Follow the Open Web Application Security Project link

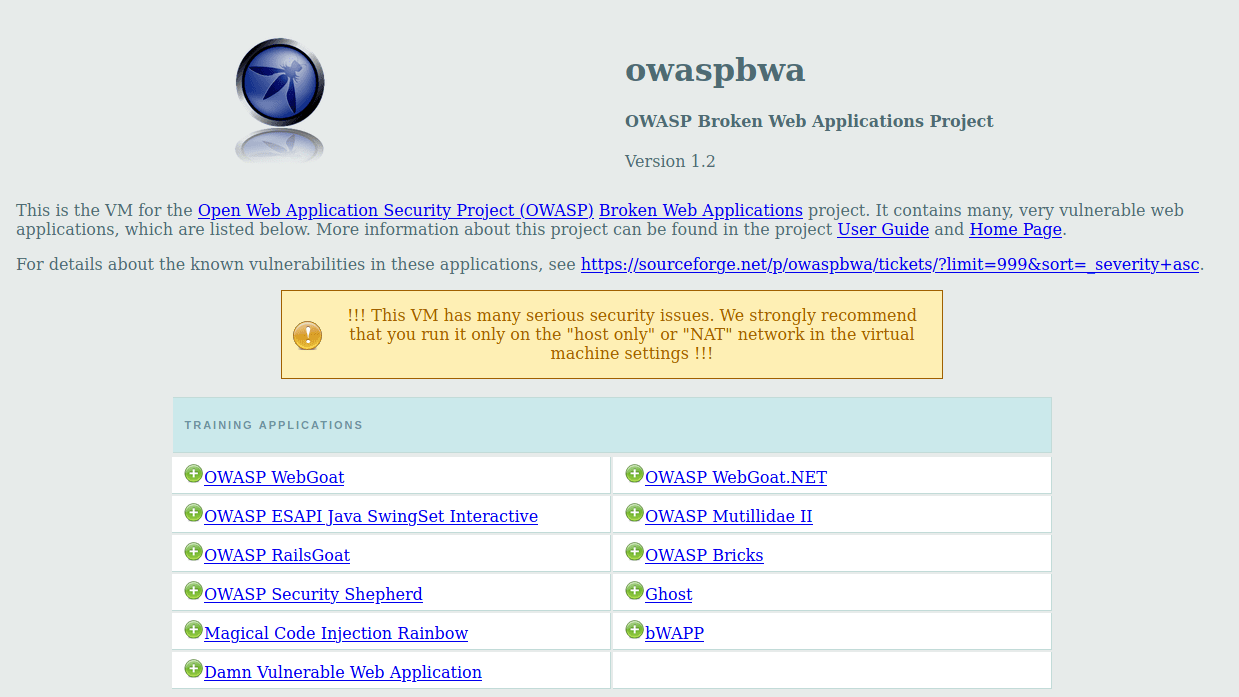396,210
